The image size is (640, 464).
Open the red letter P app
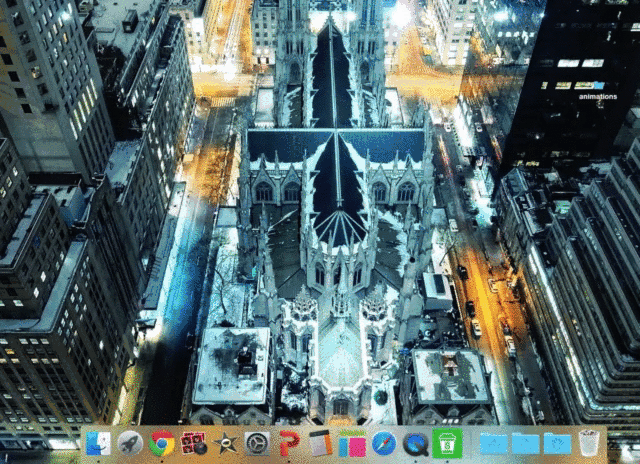(x=289, y=444)
